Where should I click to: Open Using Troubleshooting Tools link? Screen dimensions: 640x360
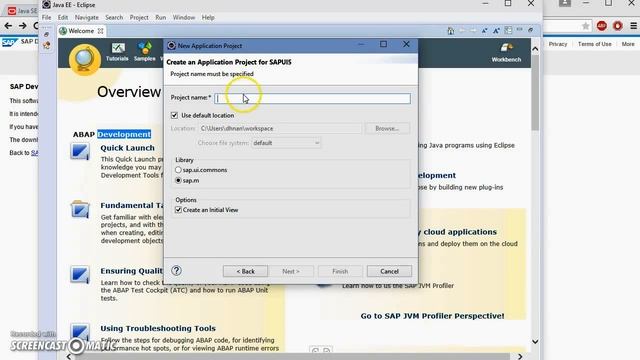[x=158, y=328]
